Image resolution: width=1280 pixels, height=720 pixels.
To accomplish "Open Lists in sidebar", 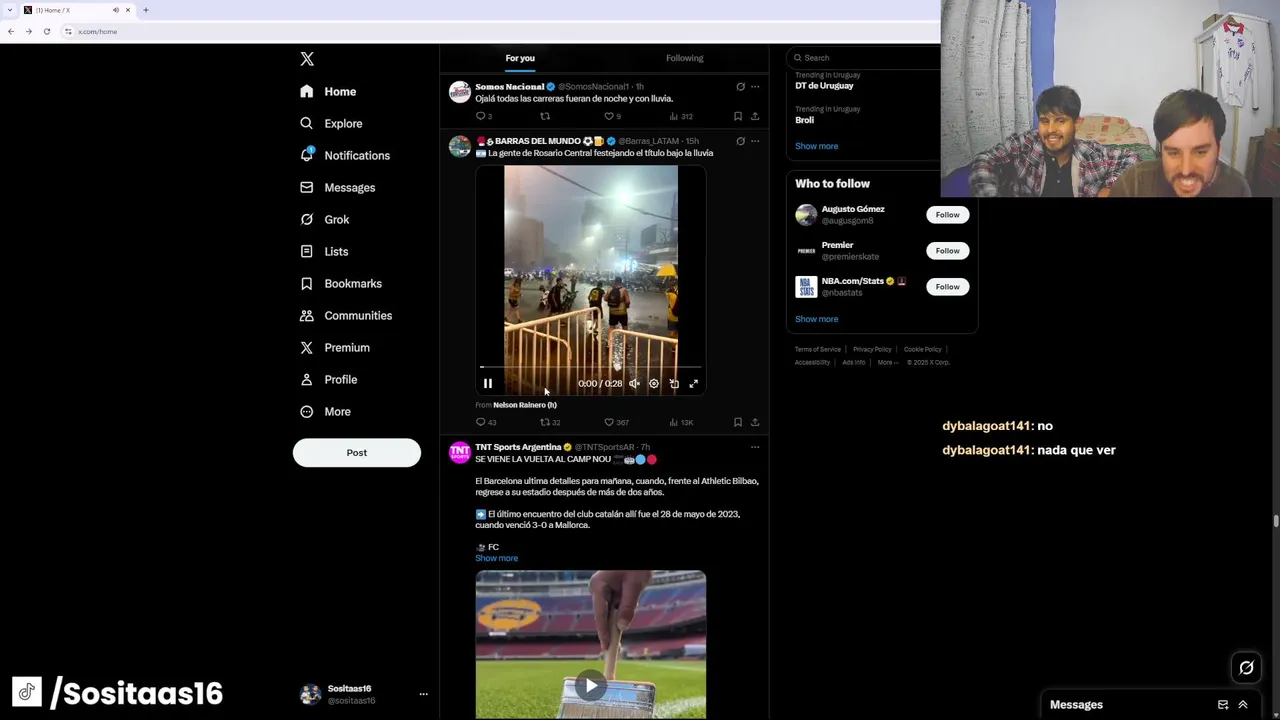I will 323,251.
